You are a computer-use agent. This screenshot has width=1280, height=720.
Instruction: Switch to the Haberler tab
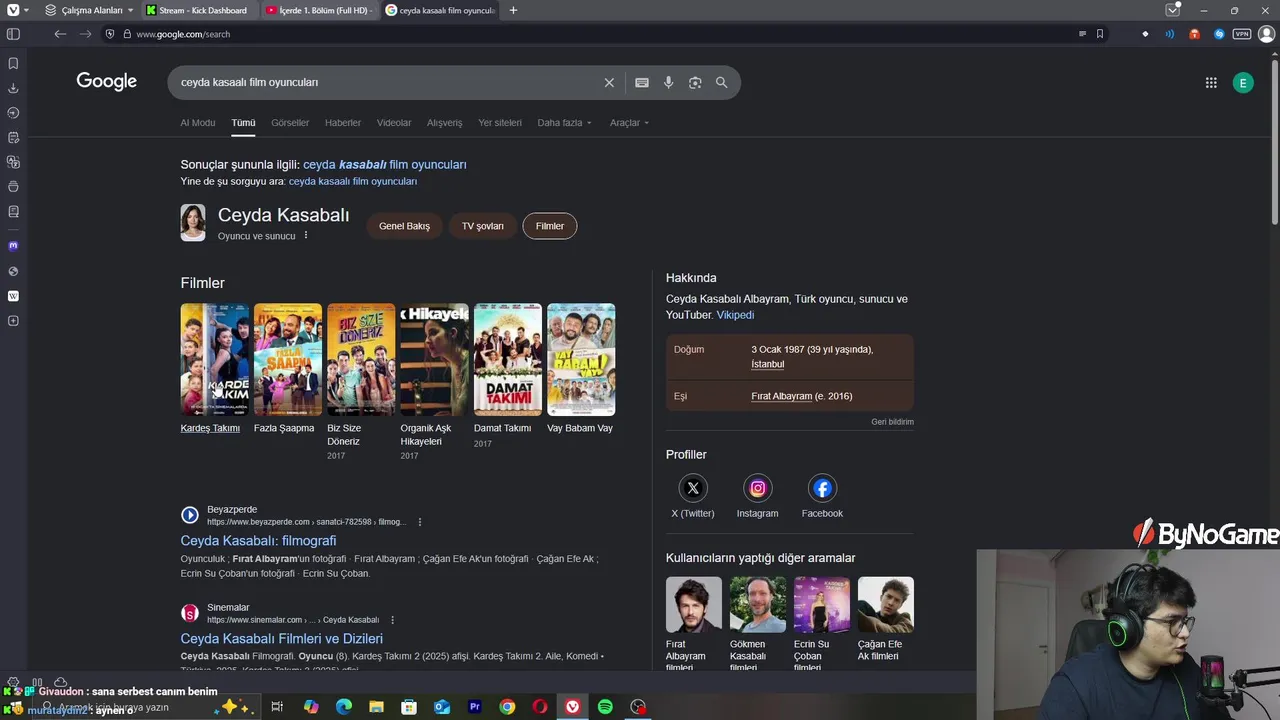343,123
